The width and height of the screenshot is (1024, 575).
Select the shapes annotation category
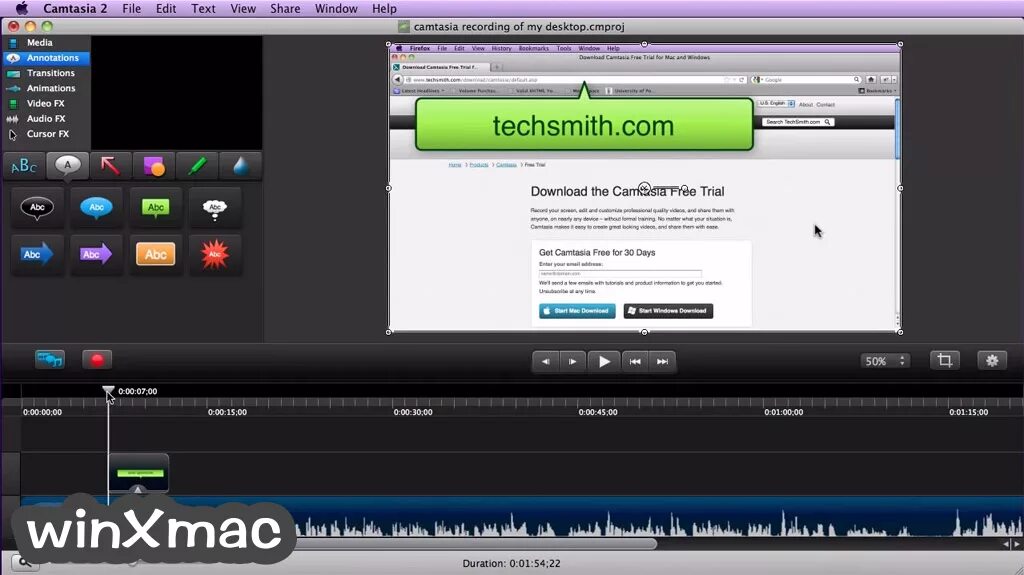click(153, 166)
